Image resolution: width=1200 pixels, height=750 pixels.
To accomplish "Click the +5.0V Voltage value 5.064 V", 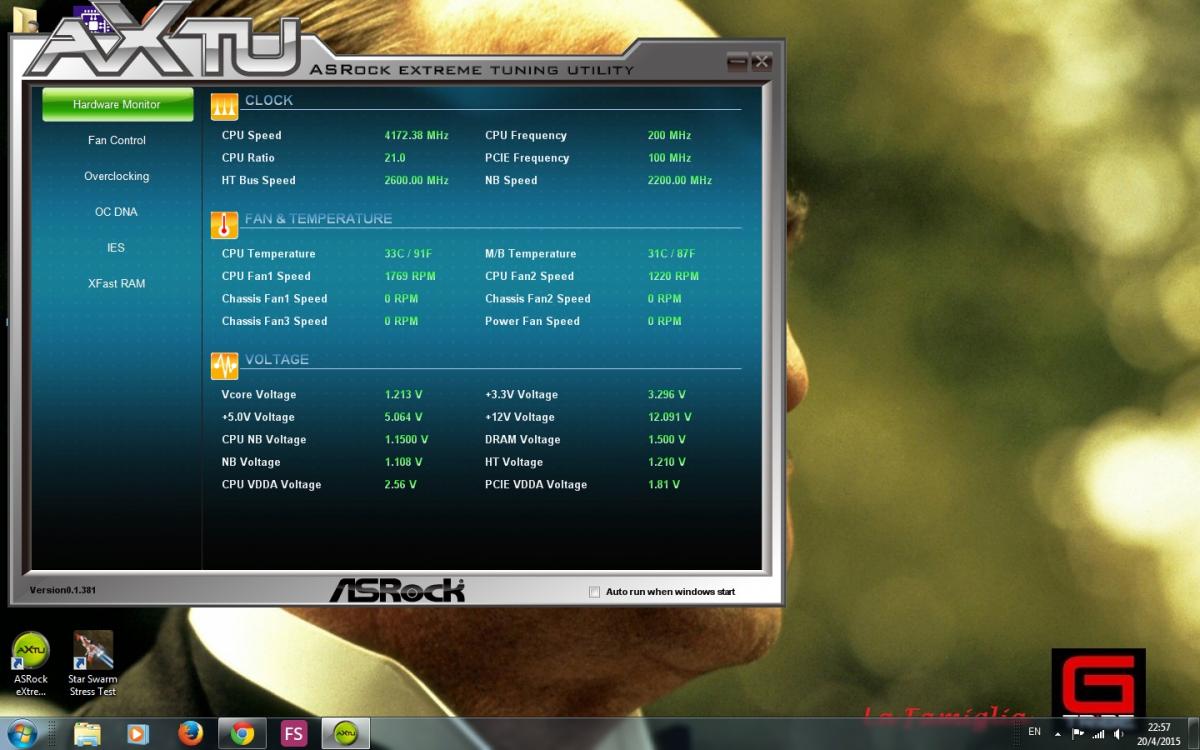I will point(403,417).
